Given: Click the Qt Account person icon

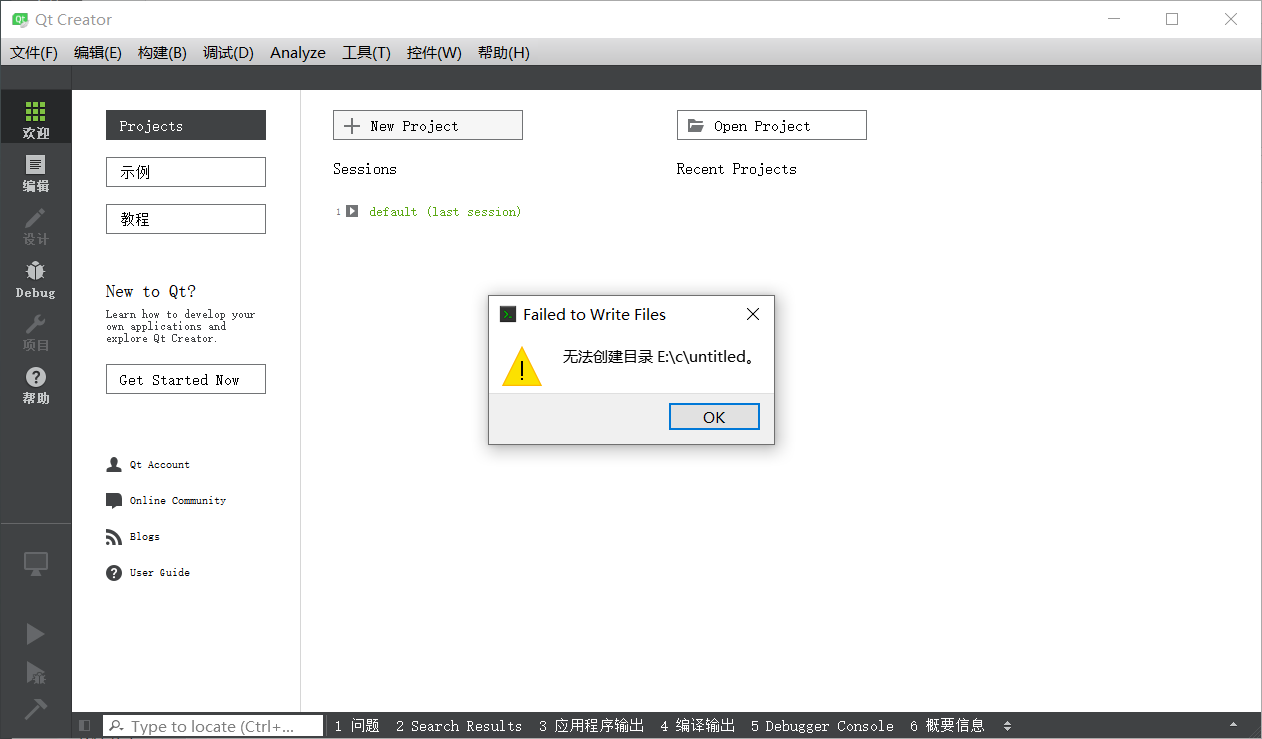Looking at the screenshot, I should 114,465.
